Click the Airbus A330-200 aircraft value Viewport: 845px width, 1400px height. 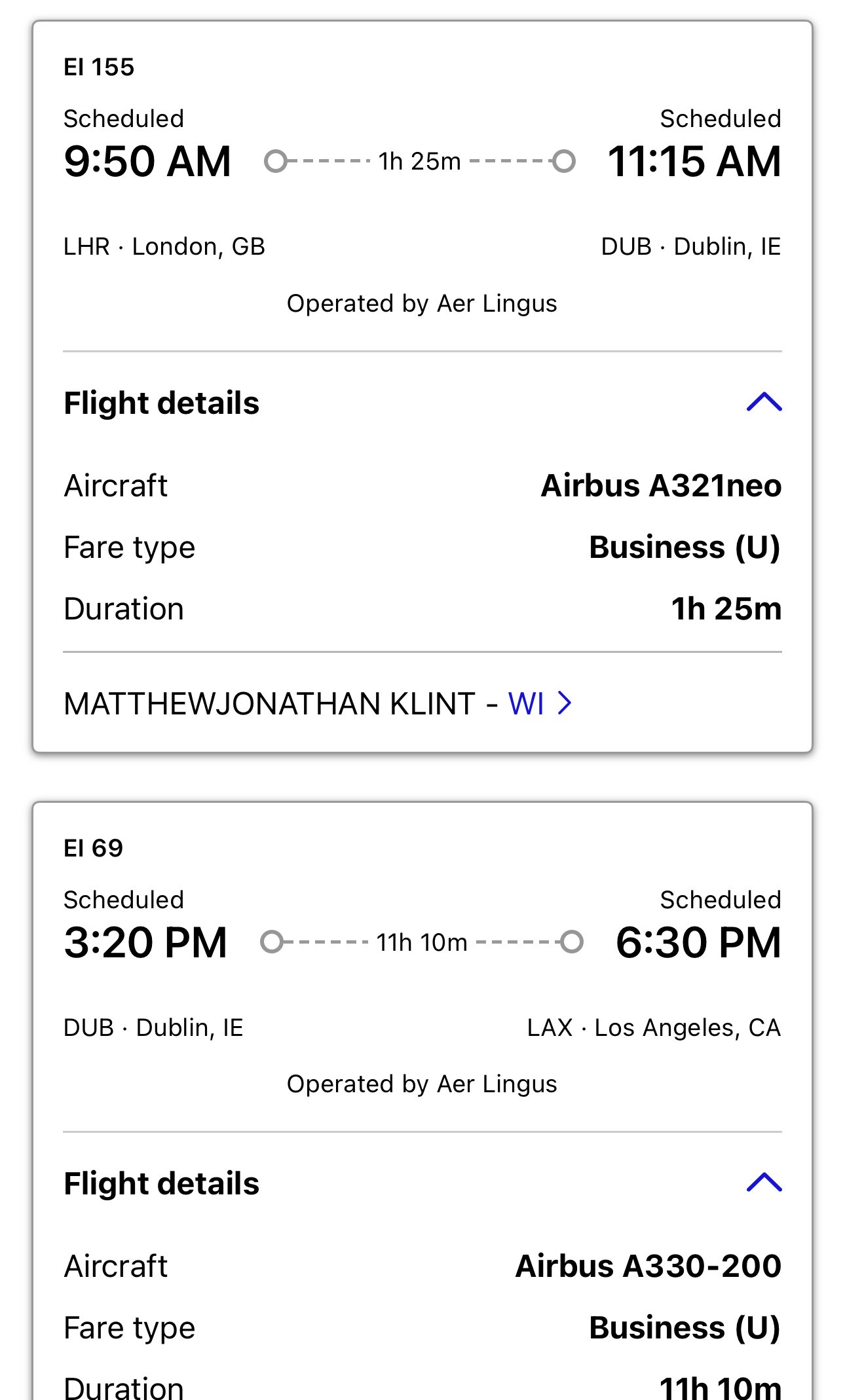click(648, 1266)
